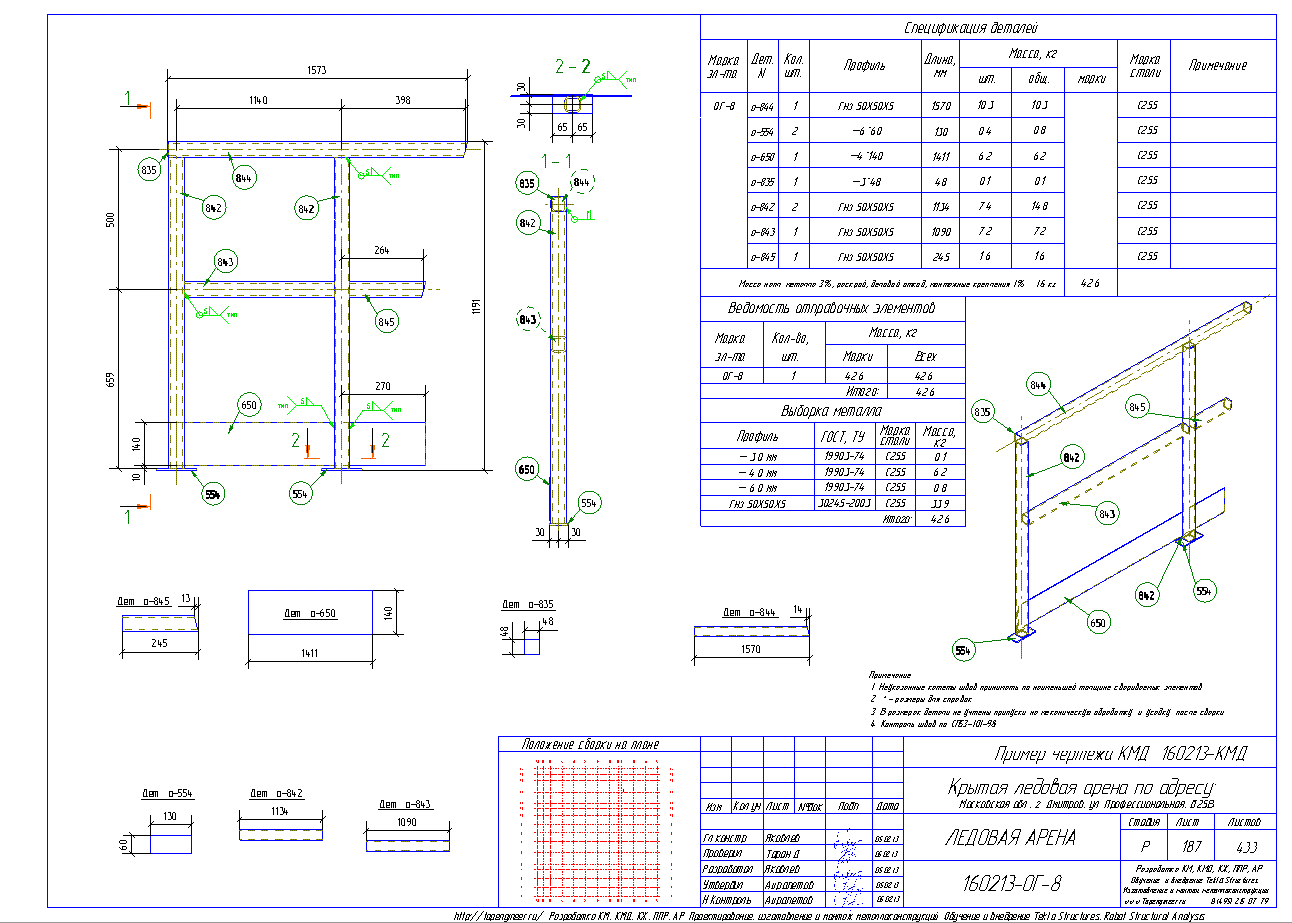Click the 844 balloon in isometric view

pyautogui.click(x=1037, y=383)
